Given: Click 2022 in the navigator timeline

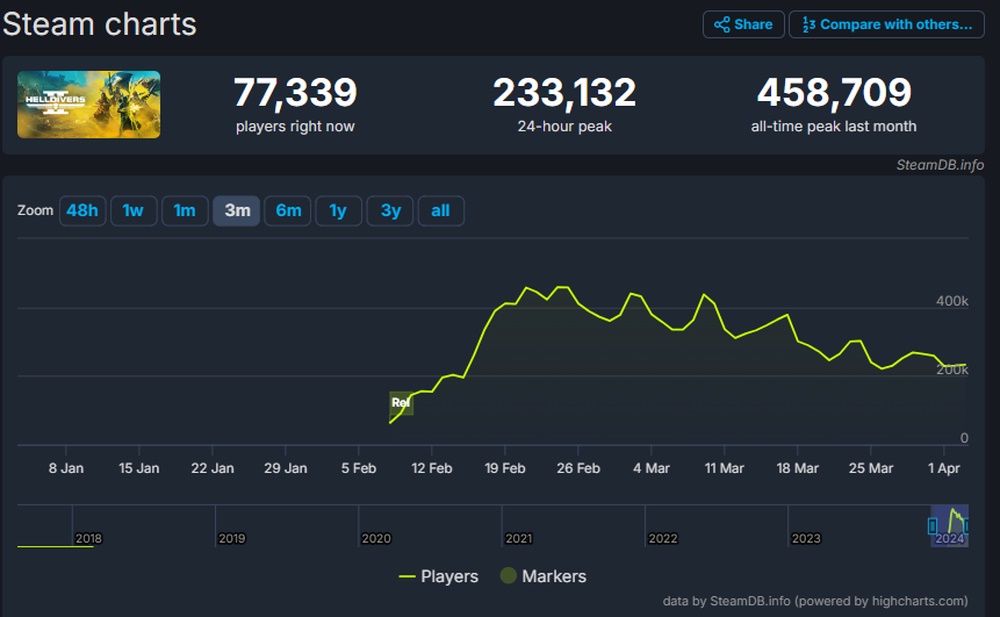Looking at the screenshot, I should pyautogui.click(x=663, y=539).
